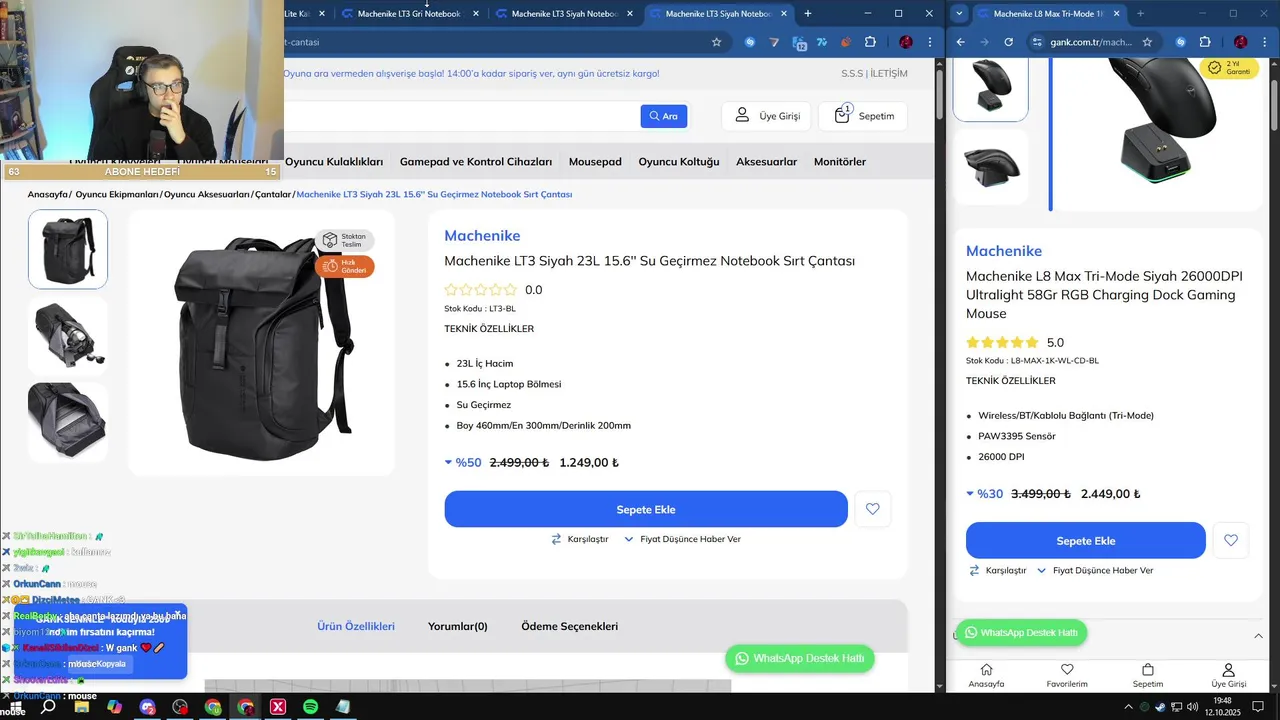Bookmark the page with star in right window
Image resolution: width=1280 pixels, height=720 pixels.
coord(1147,42)
